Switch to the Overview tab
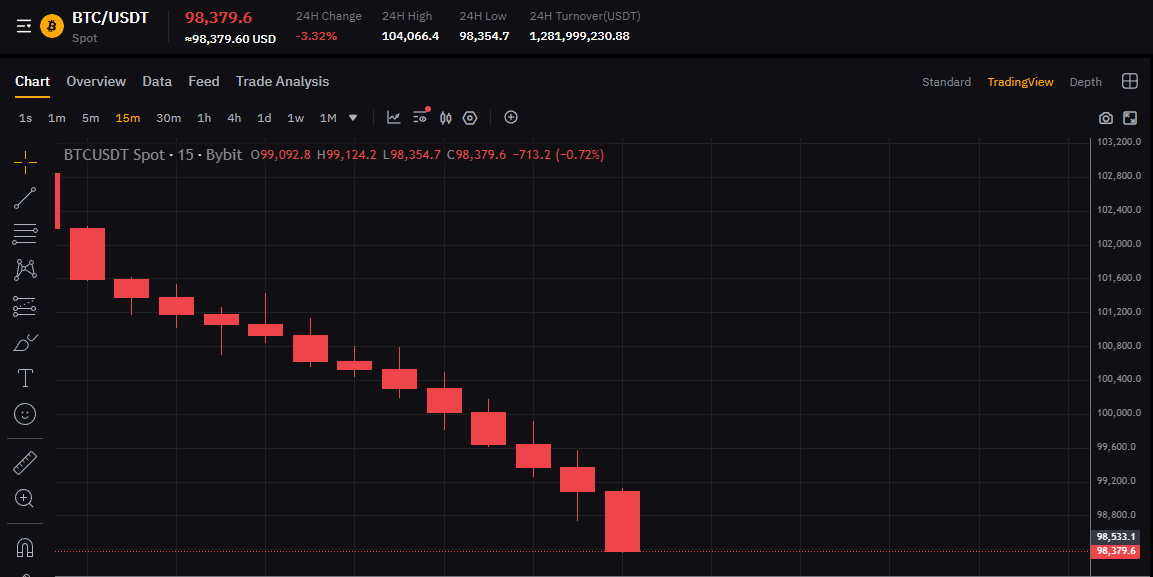Image resolution: width=1153 pixels, height=577 pixels. click(96, 82)
